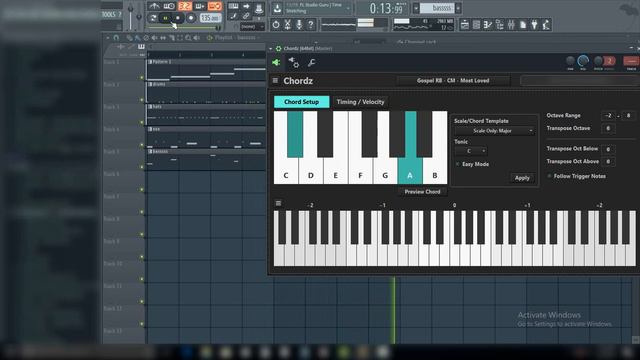Open the Chordz hamburger menu
The image size is (640, 360).
(275, 80)
